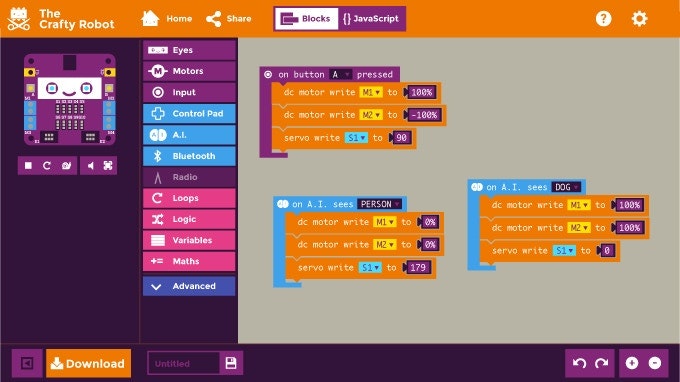Redo the last change

[602, 363]
